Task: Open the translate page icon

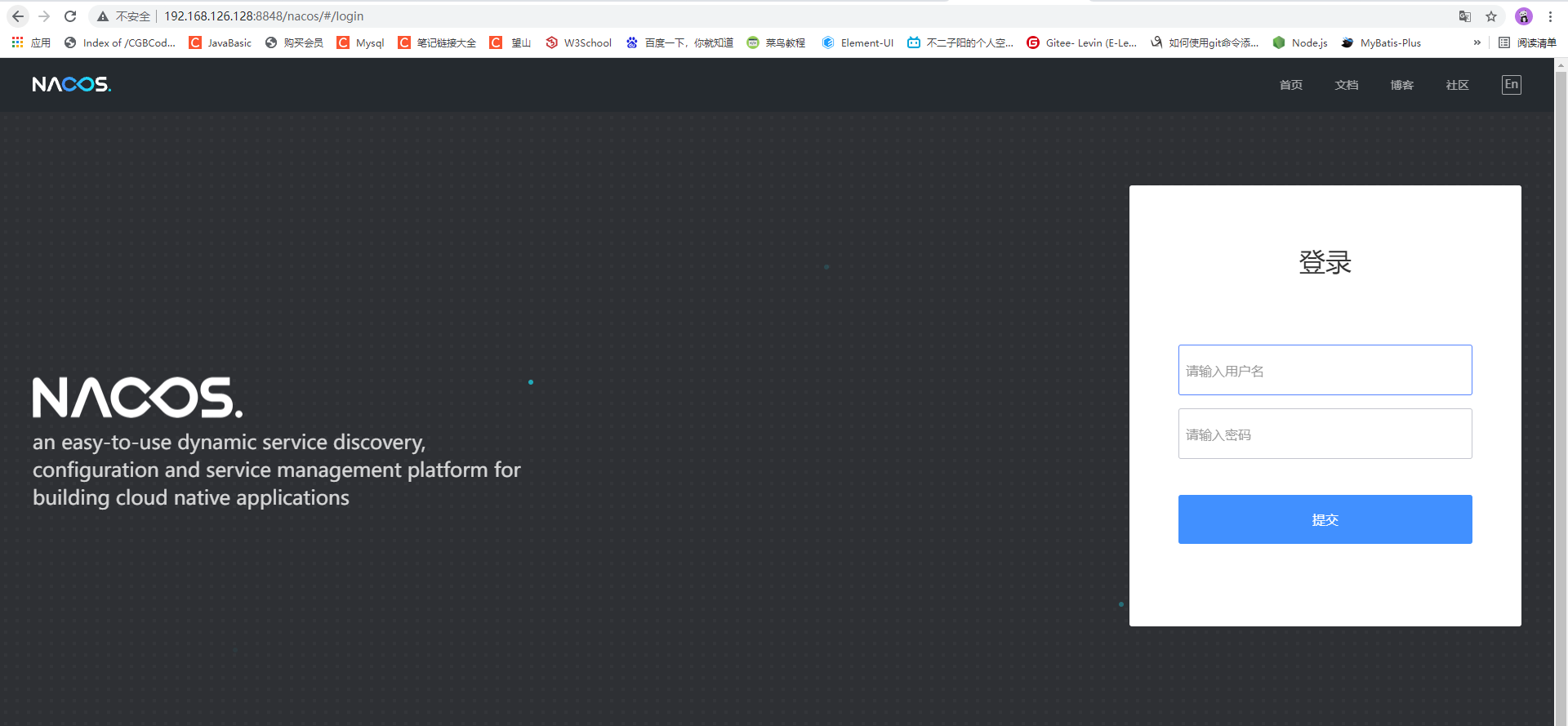Action: pyautogui.click(x=1465, y=16)
